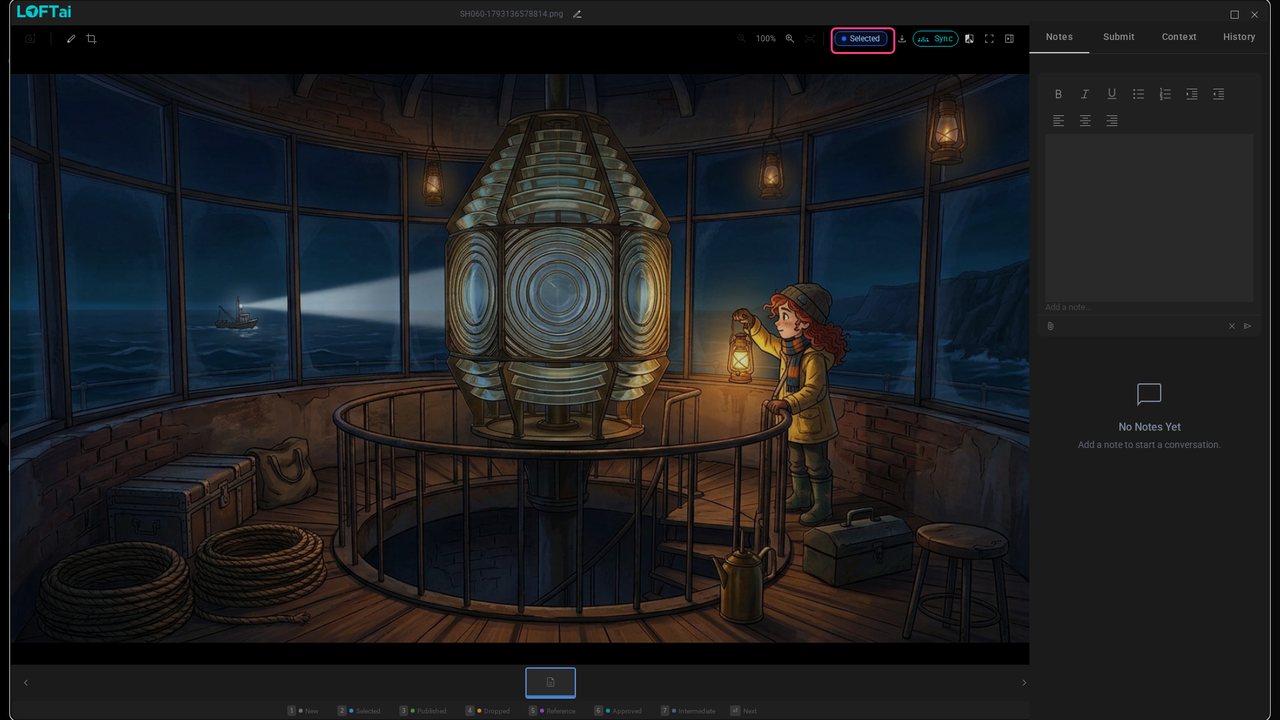Switch to the History tab

(1239, 37)
